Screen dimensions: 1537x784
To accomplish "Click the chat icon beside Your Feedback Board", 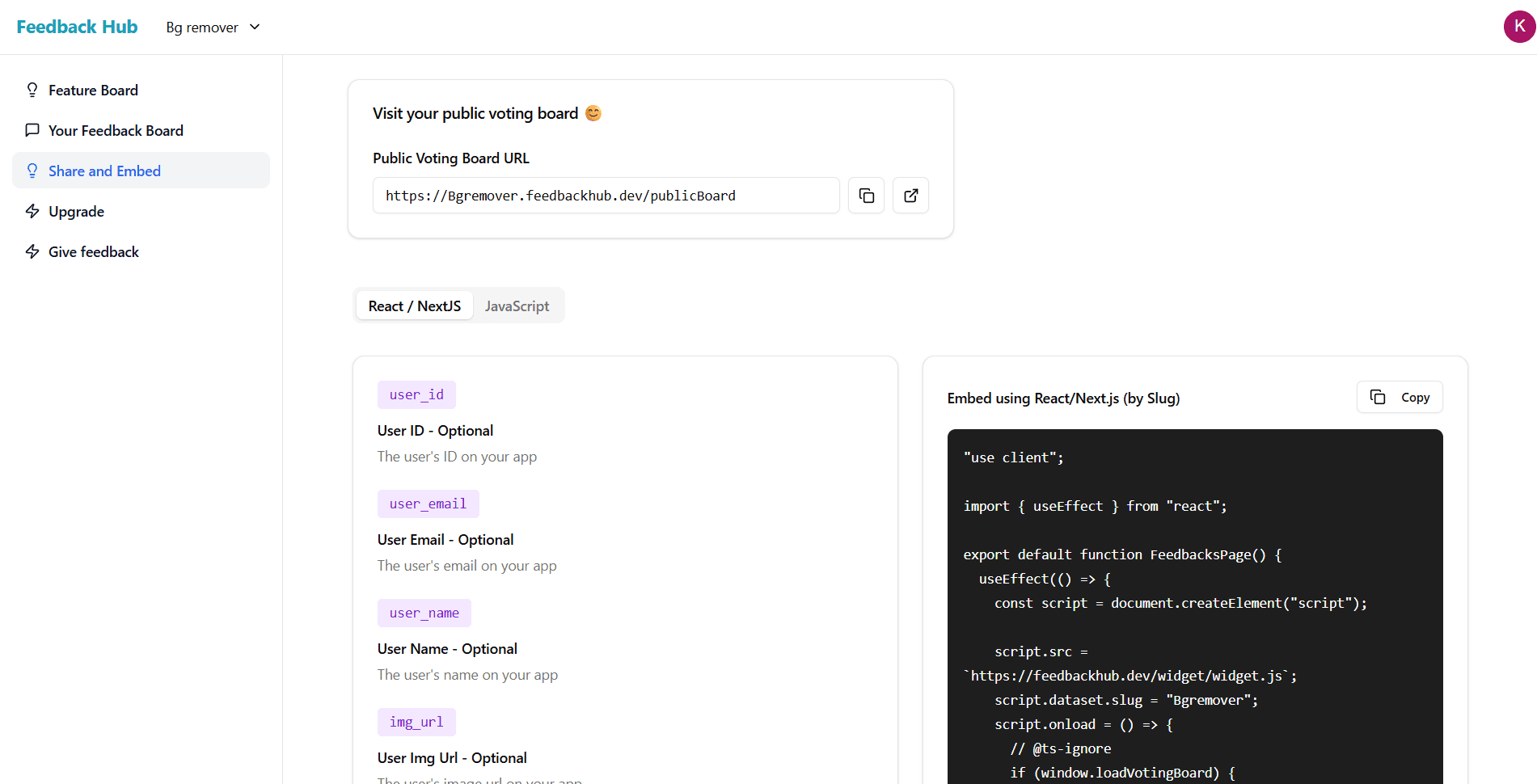I will 32,130.
